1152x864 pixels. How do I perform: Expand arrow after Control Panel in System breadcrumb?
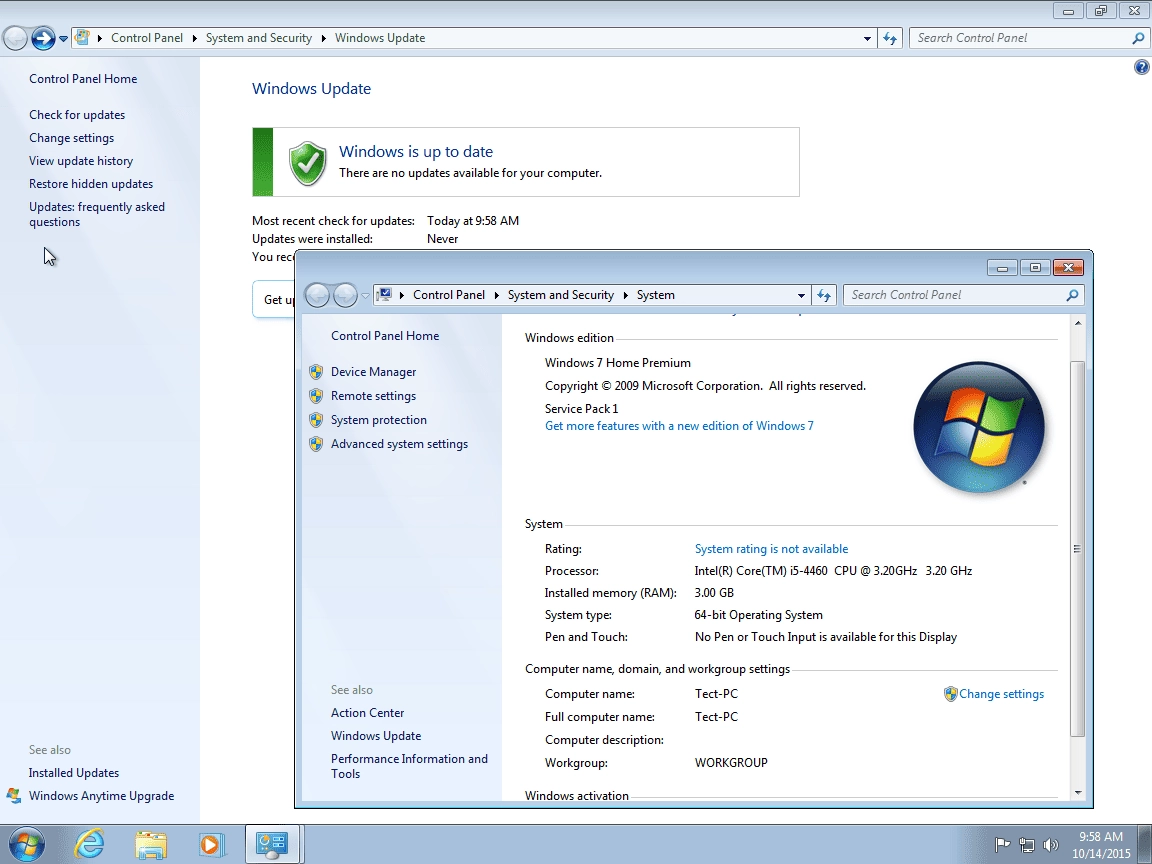click(x=497, y=295)
